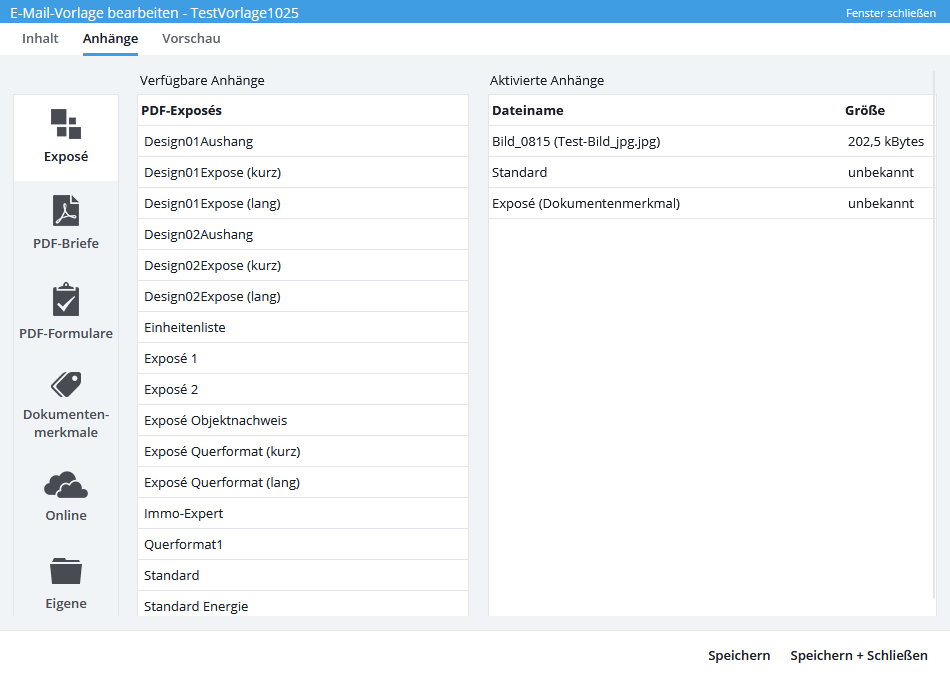950x675 pixels.
Task: Choose Einheitenliste in PDF-Exposés list
Action: click(185, 328)
